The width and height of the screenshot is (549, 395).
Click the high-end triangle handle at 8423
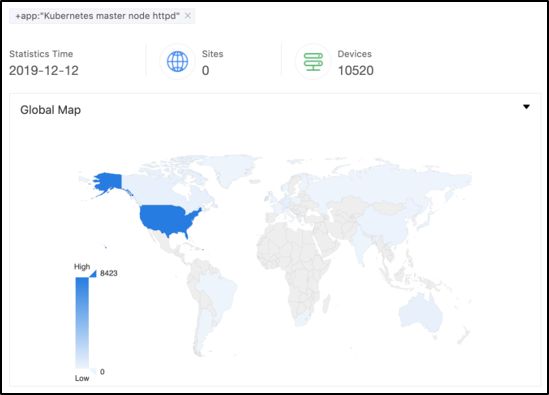(x=93, y=273)
